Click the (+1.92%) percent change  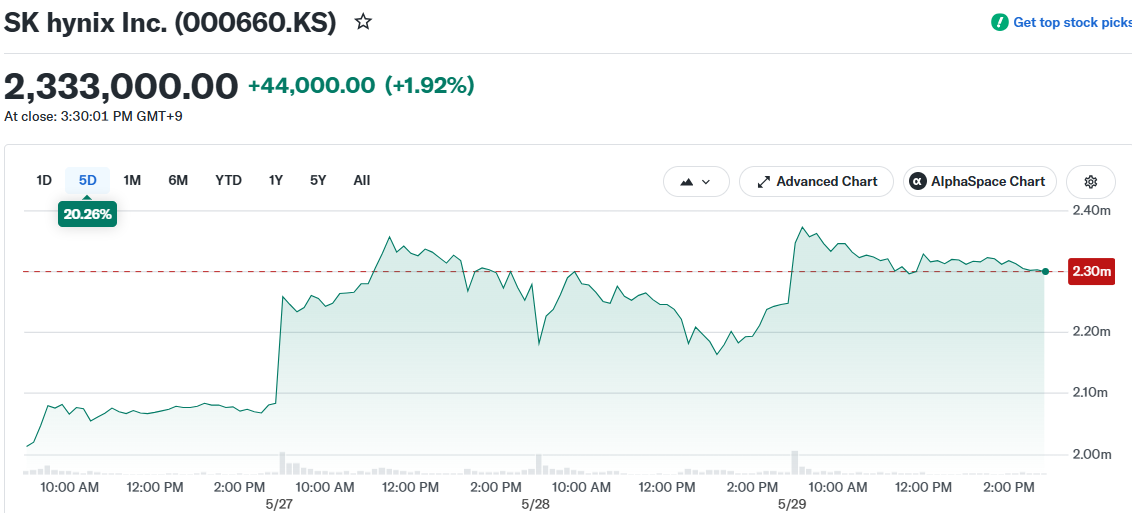pyautogui.click(x=430, y=86)
